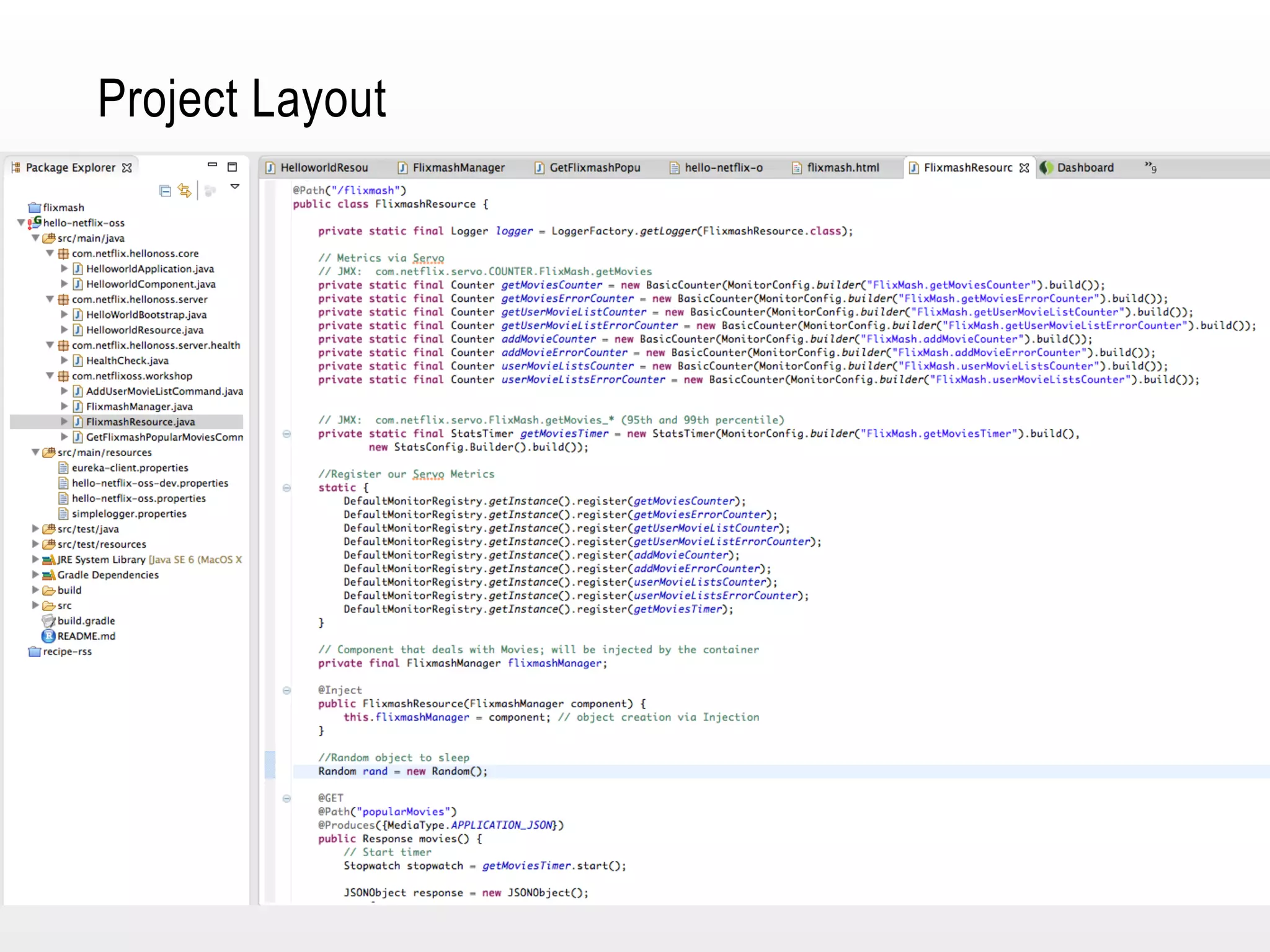Click the @Path("/flixmash") annotation
This screenshot has width=1270, height=952.
coord(350,190)
